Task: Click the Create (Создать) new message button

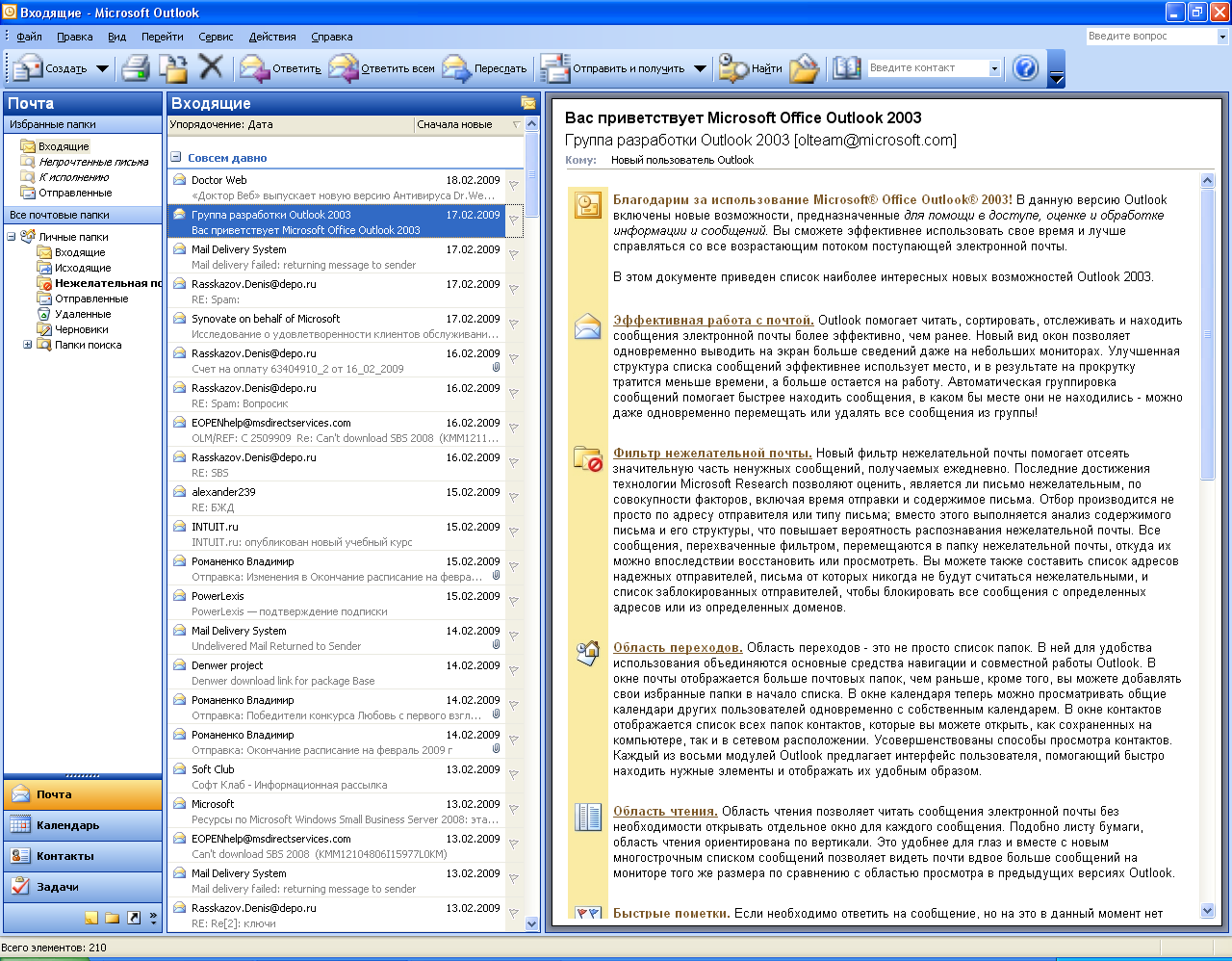Action: point(51,68)
